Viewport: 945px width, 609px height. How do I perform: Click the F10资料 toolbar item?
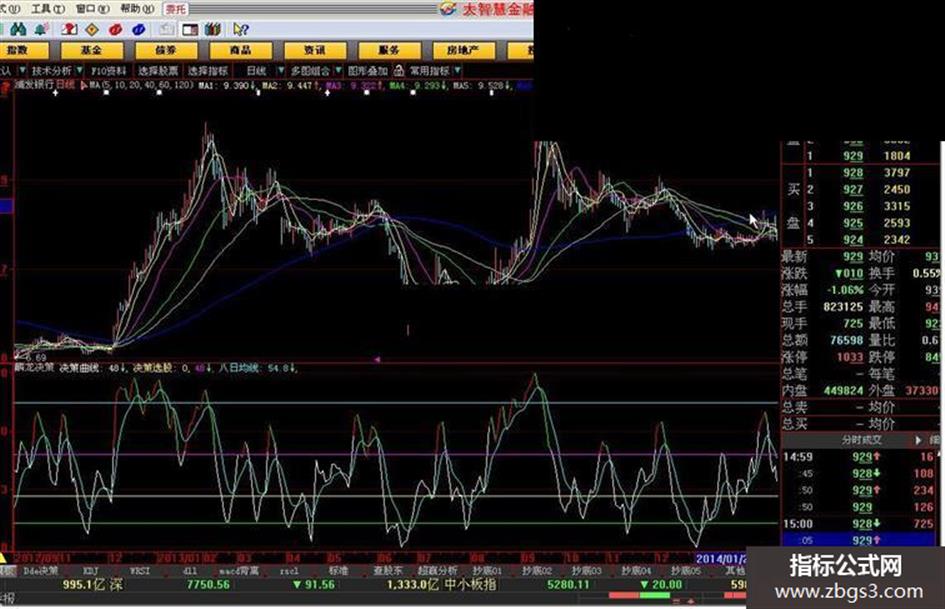pyautogui.click(x=109, y=71)
